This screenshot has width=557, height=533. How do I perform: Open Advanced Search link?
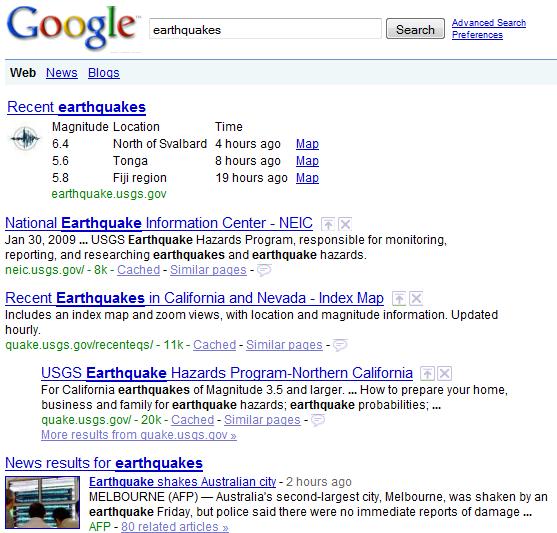coord(489,23)
